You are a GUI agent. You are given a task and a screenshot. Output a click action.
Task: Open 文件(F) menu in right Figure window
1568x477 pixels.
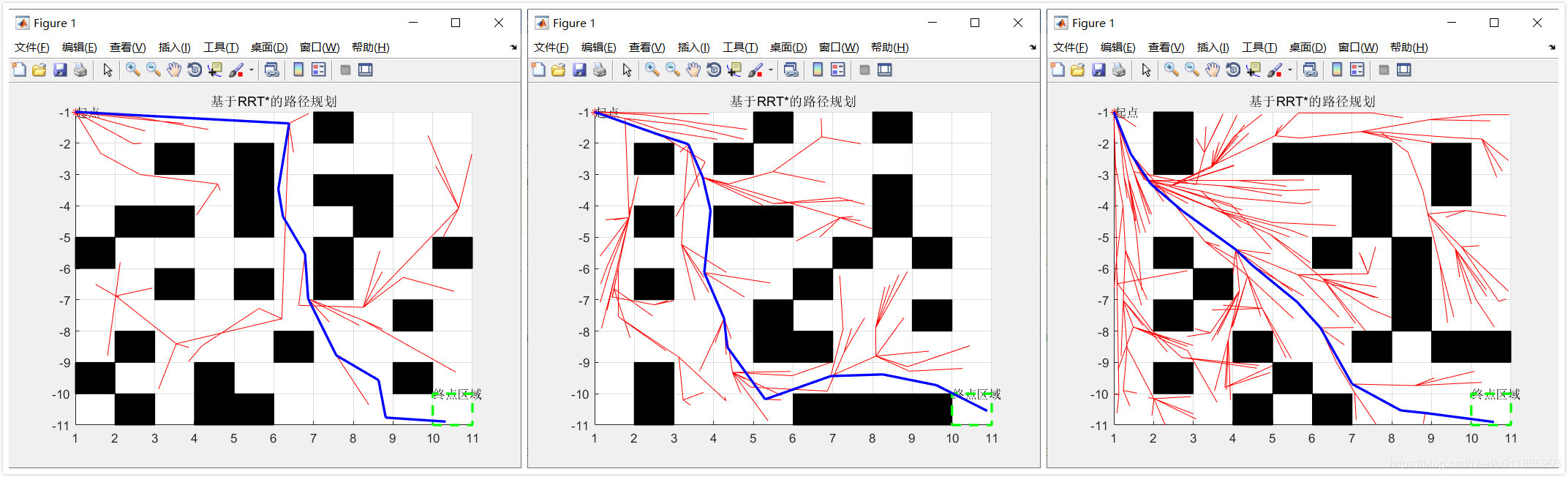pos(1071,48)
